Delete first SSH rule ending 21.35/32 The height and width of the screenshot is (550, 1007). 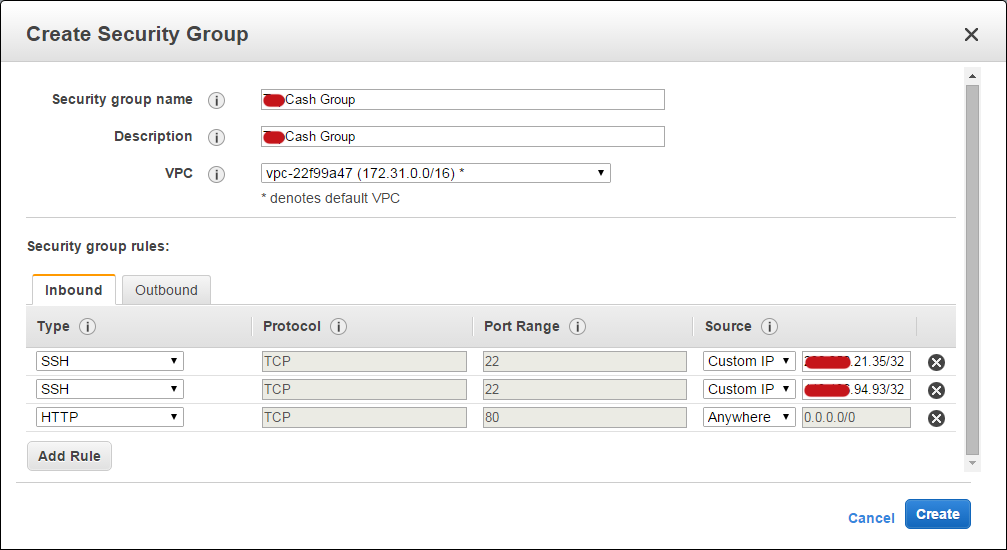936,362
